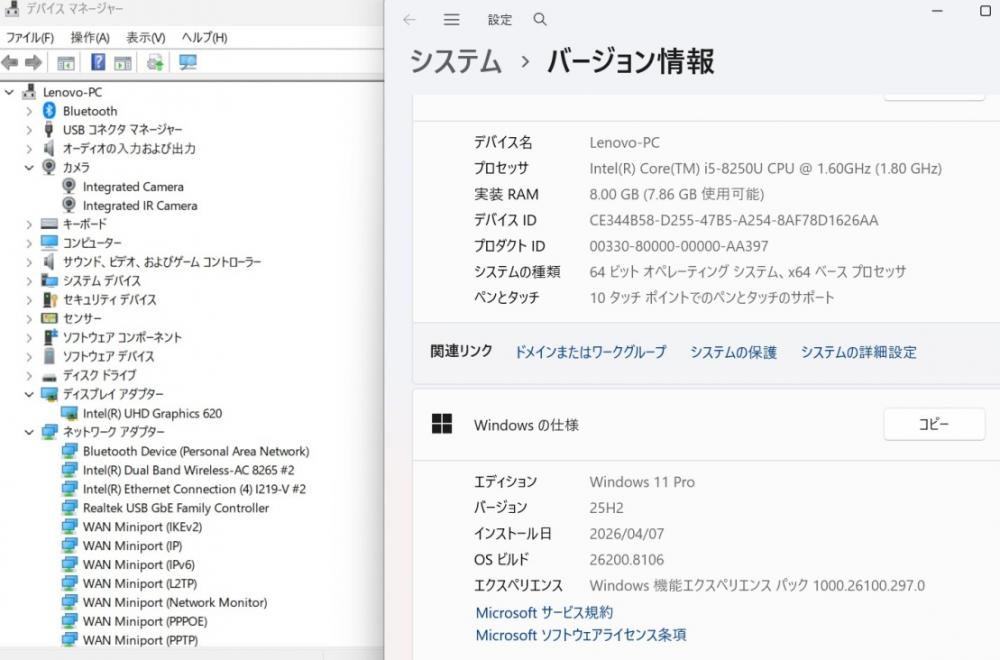Click the Windows logo beside Windows の仕様
The image size is (1000, 660).
442,424
